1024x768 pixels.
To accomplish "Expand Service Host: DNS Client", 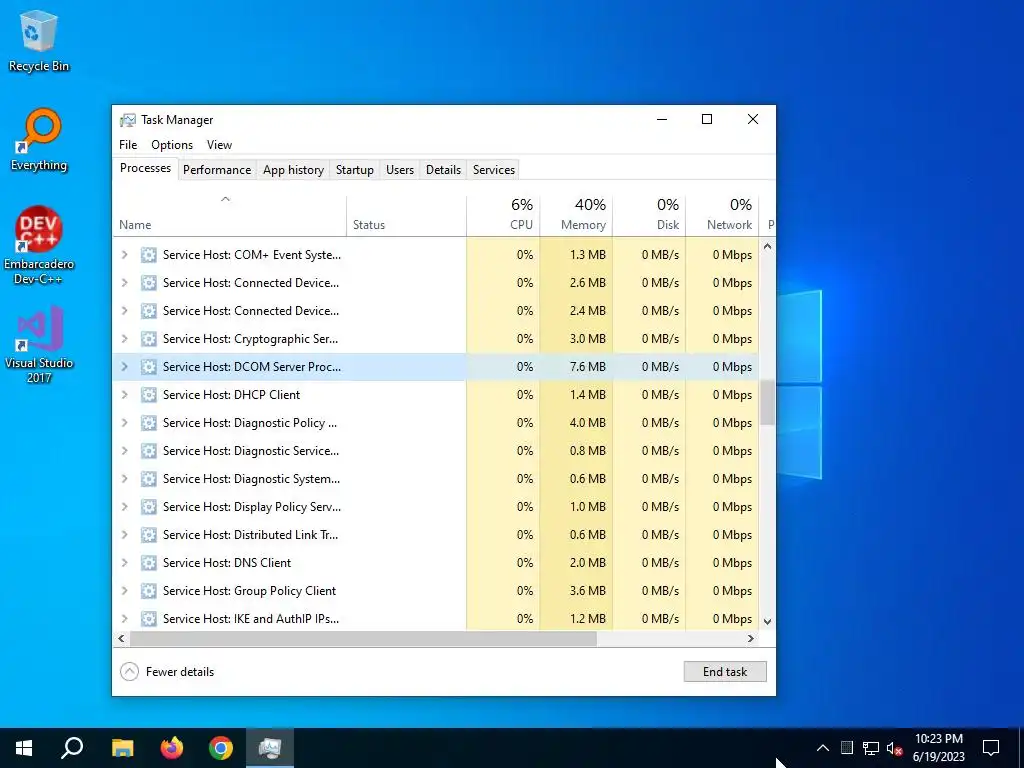I will pyautogui.click(x=124, y=562).
